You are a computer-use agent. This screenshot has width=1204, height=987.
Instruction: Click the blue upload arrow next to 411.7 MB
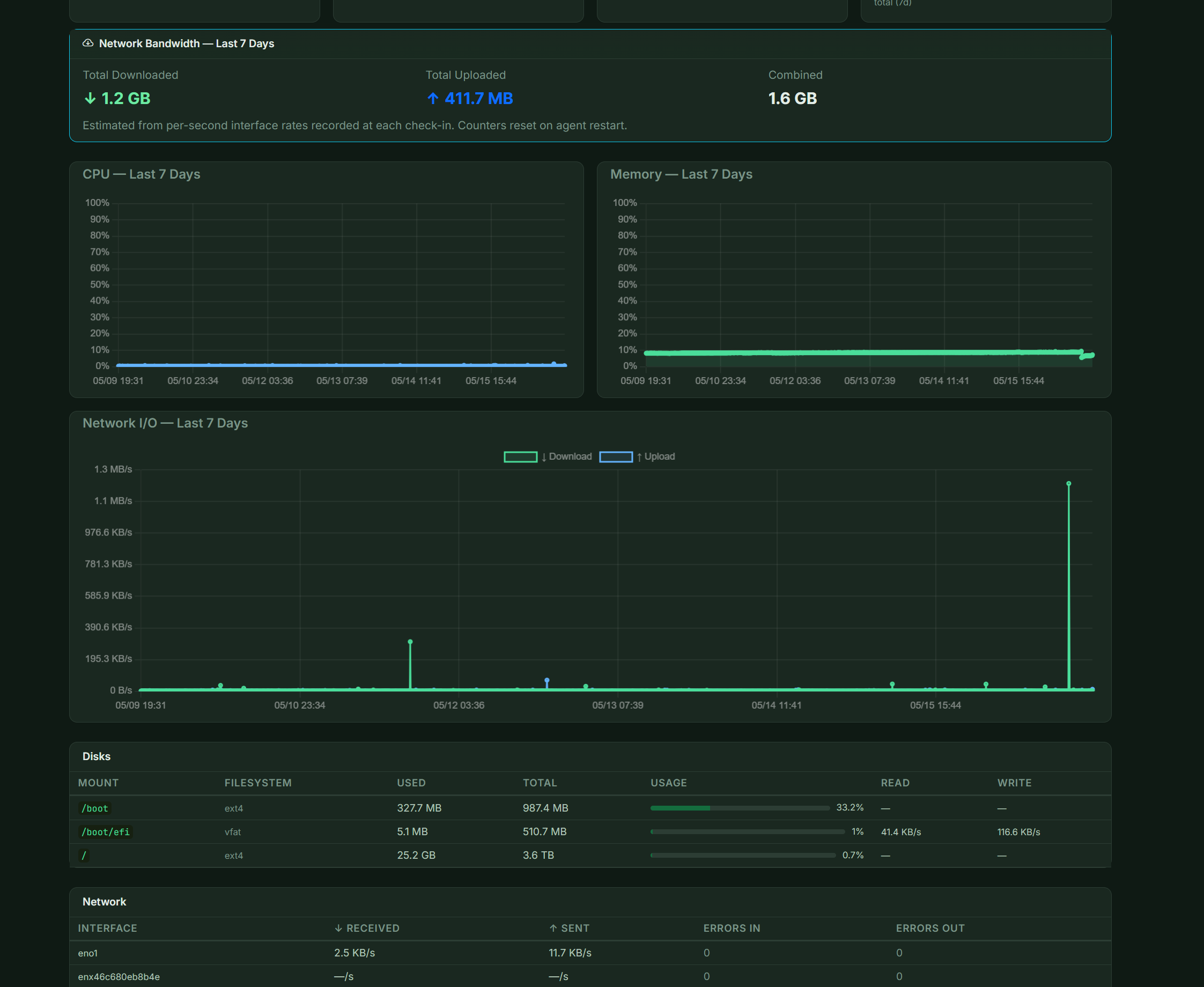pyautogui.click(x=433, y=98)
